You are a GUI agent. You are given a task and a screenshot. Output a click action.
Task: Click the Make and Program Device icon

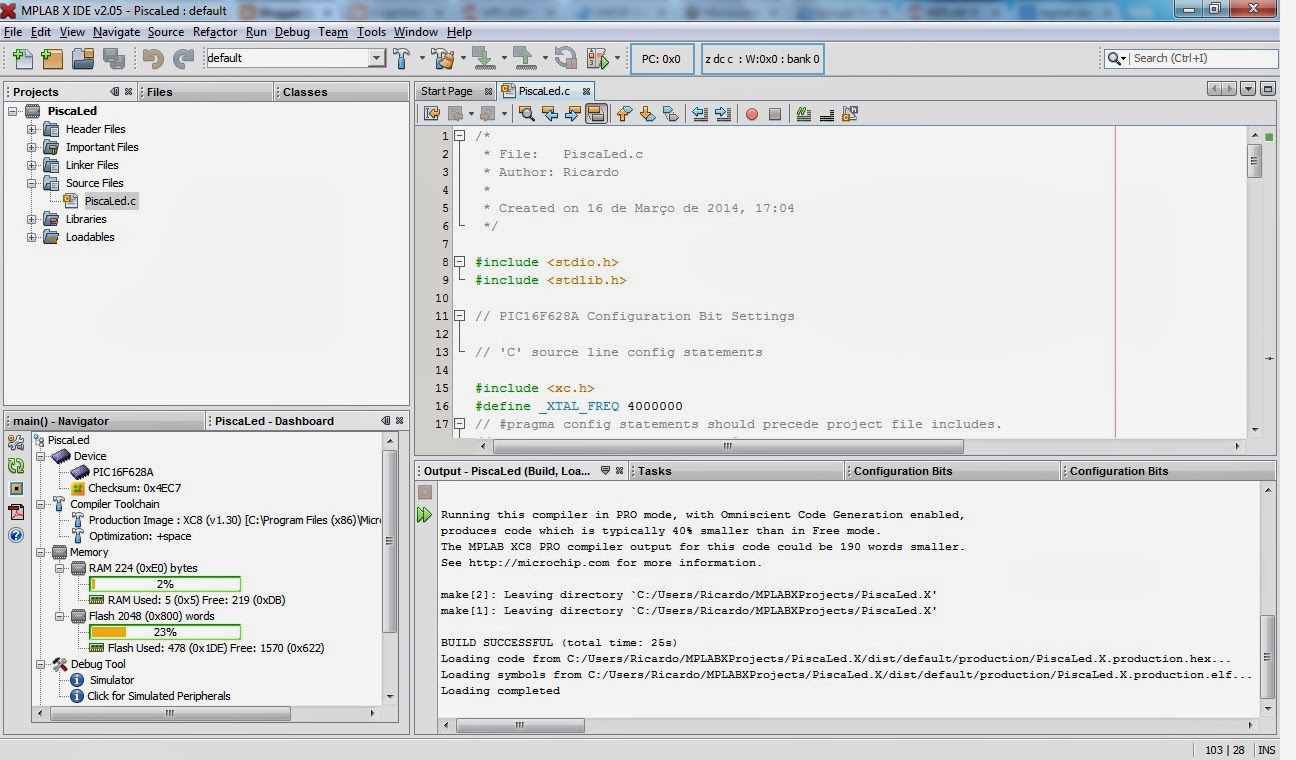pos(483,58)
